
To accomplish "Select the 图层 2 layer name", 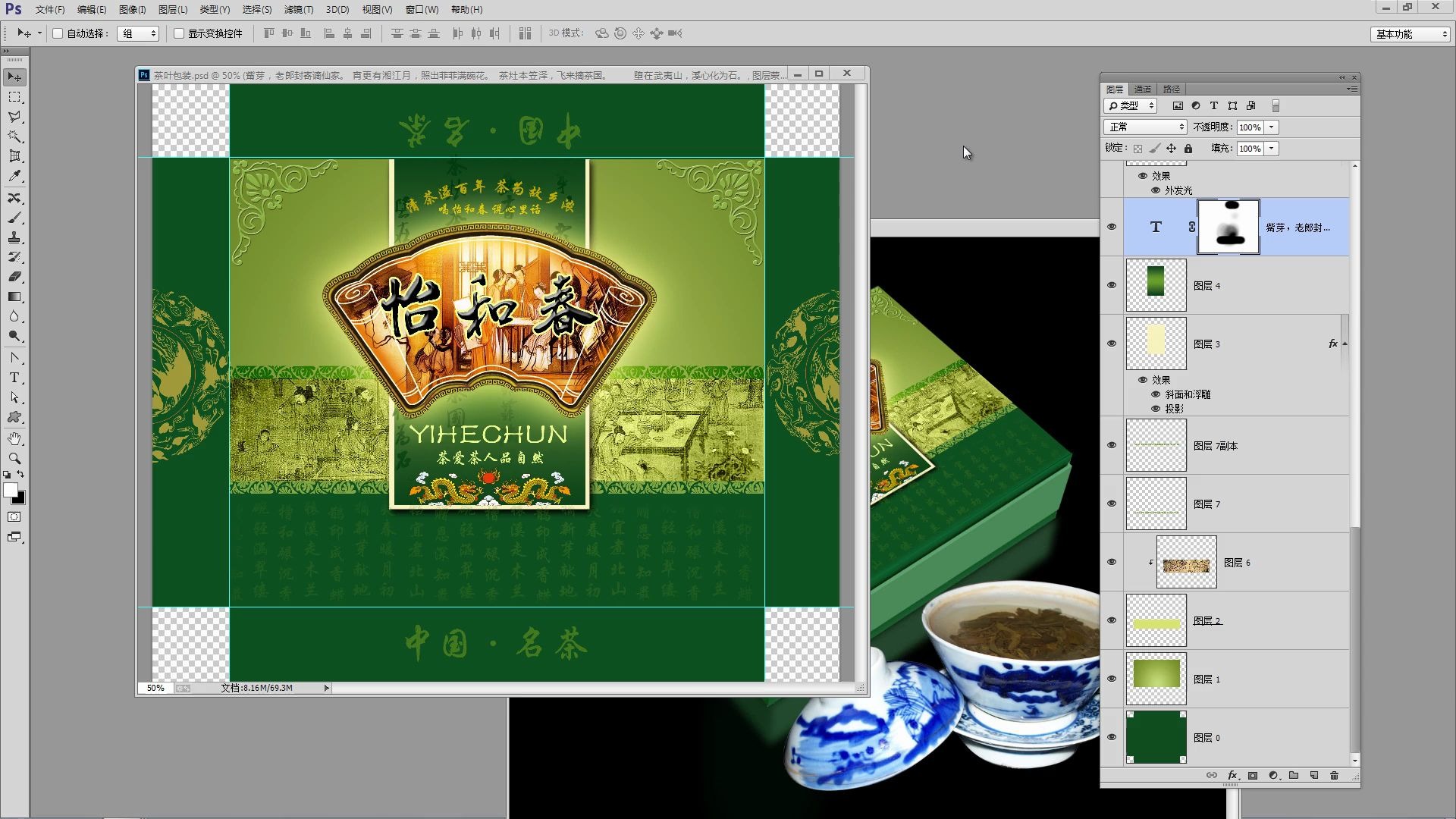I will pos(1207,620).
